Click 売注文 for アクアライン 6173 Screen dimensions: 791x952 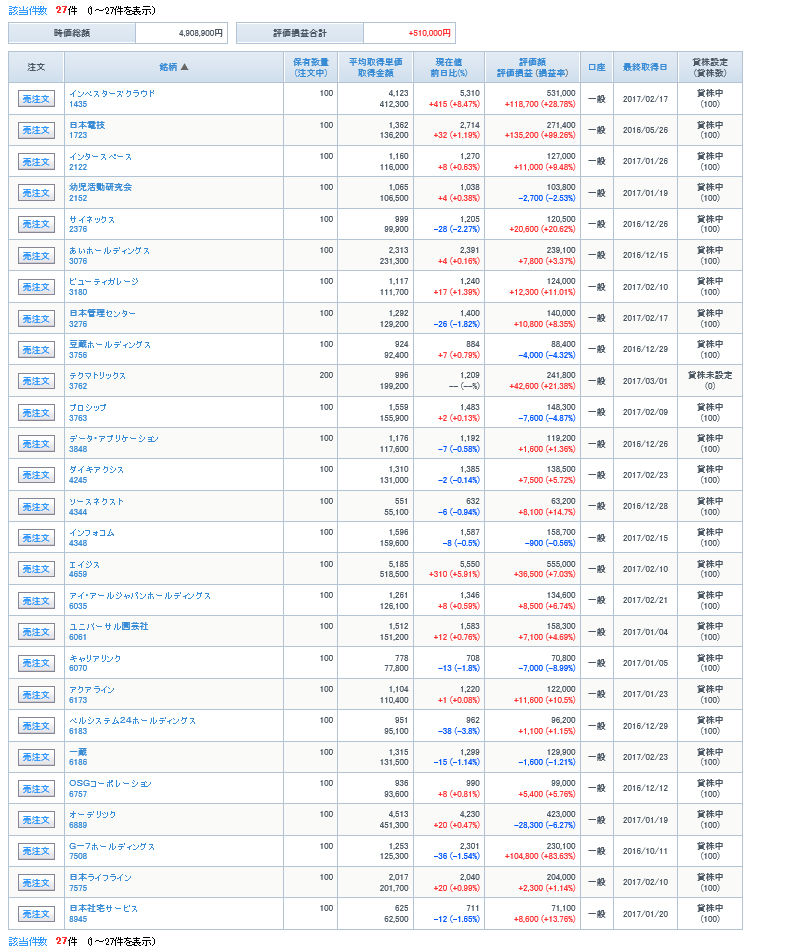(x=36, y=695)
